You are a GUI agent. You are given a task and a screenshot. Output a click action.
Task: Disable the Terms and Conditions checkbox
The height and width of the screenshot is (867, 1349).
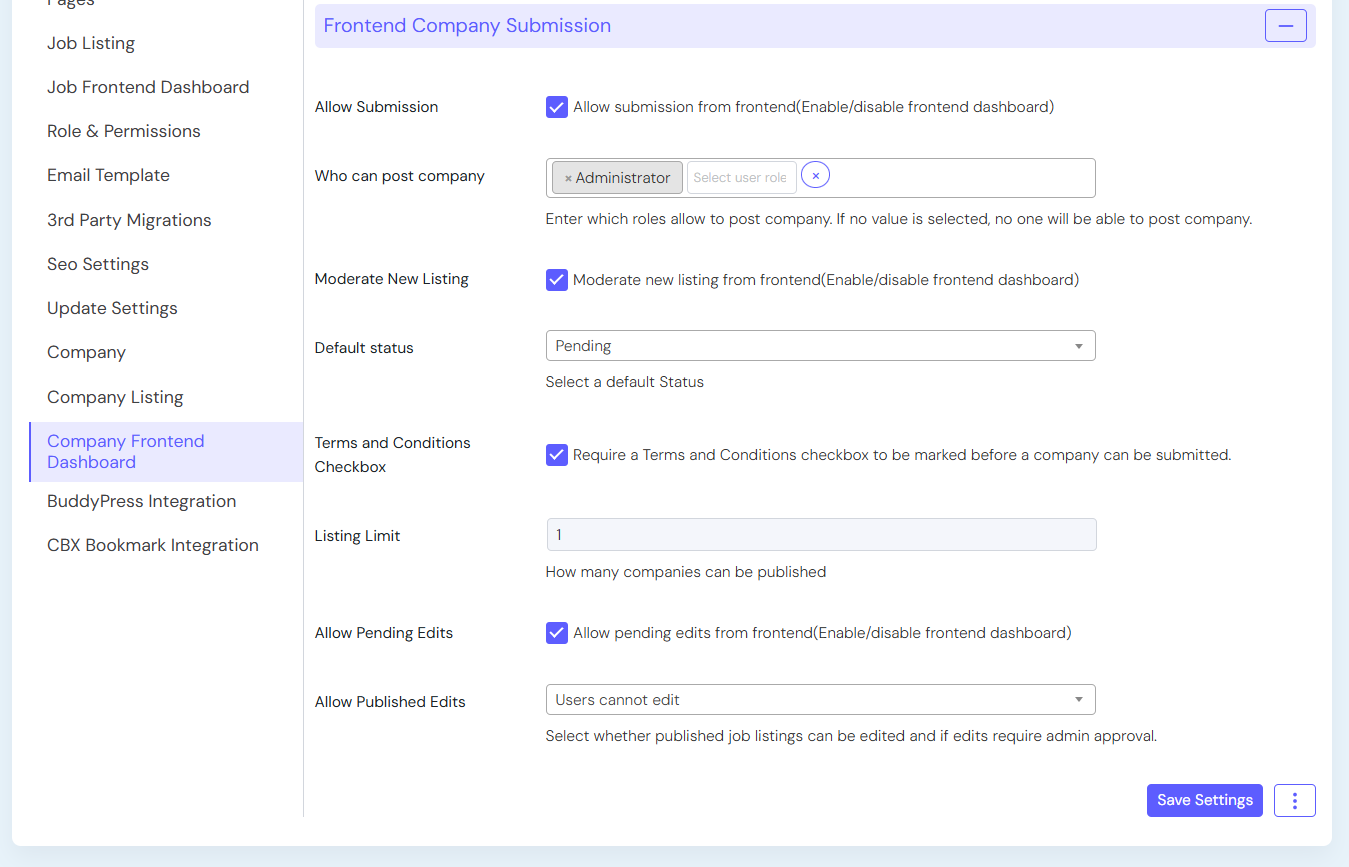(557, 455)
